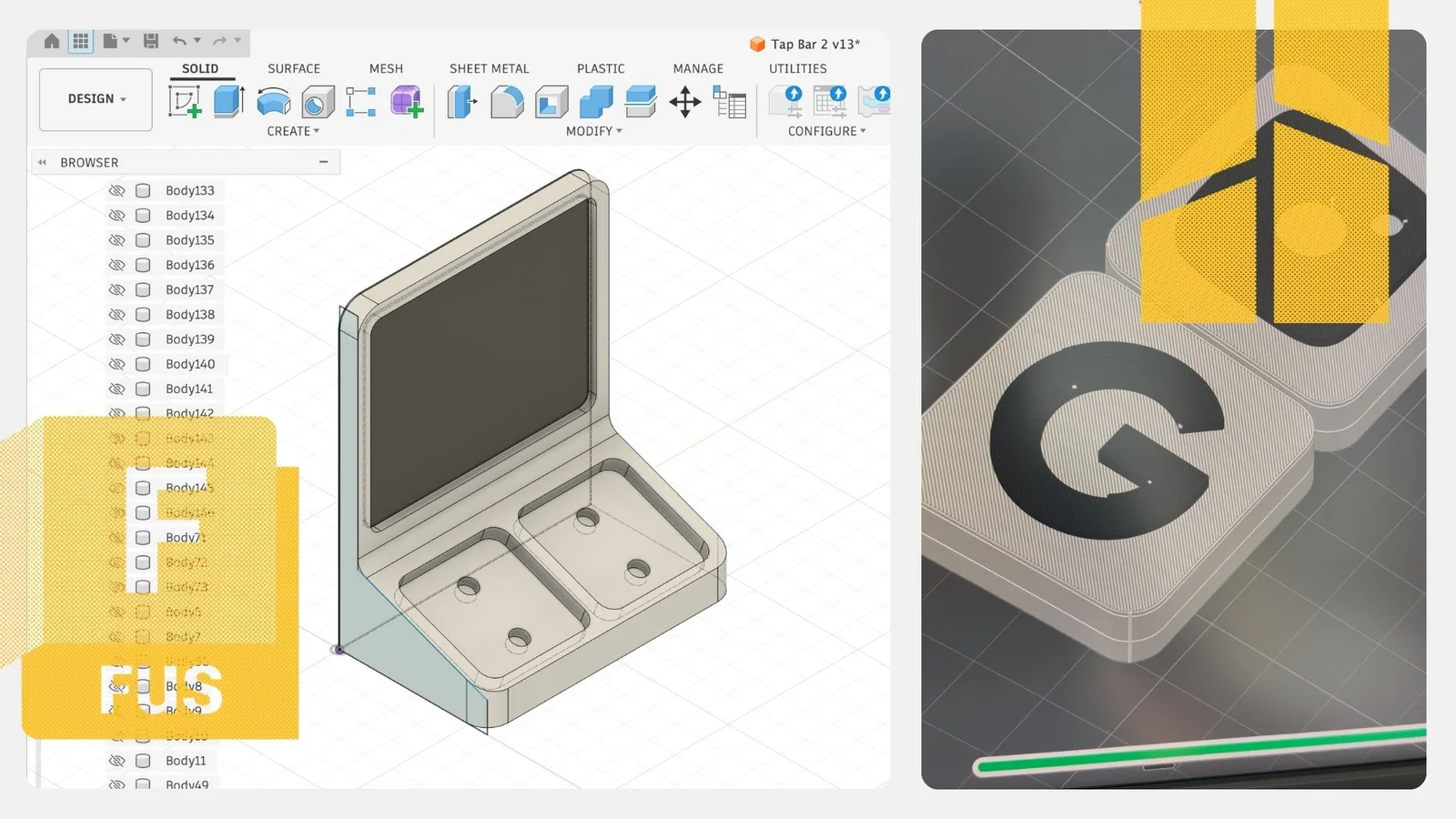This screenshot has height=819, width=1456.
Task: Select Body140 in the browser
Action: click(x=190, y=364)
